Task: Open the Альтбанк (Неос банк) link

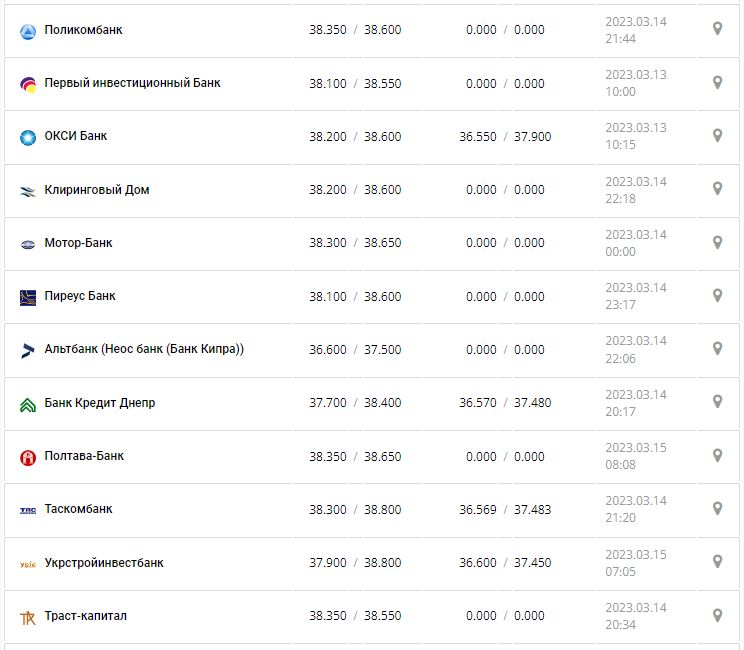Action: point(144,349)
